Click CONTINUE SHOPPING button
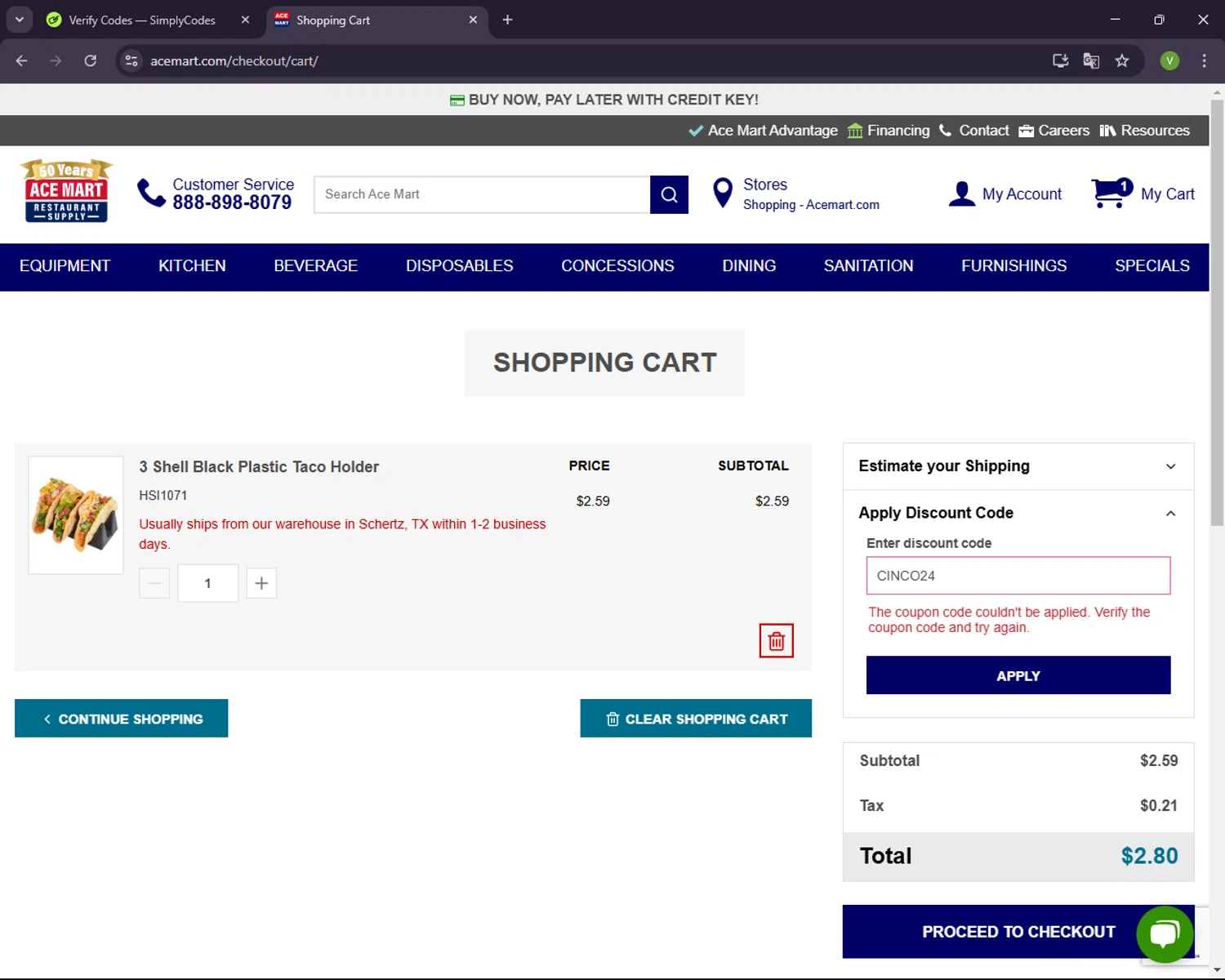 click(121, 719)
